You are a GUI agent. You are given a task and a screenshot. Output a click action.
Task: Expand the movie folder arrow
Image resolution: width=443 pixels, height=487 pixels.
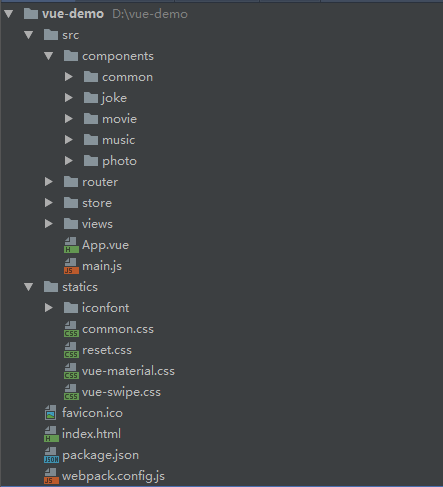coord(69,119)
